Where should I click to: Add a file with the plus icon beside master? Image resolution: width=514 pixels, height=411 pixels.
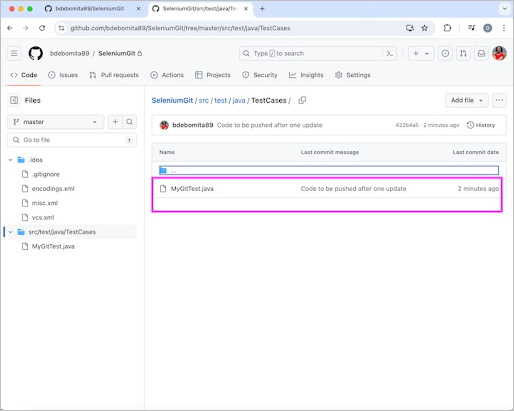(115, 122)
